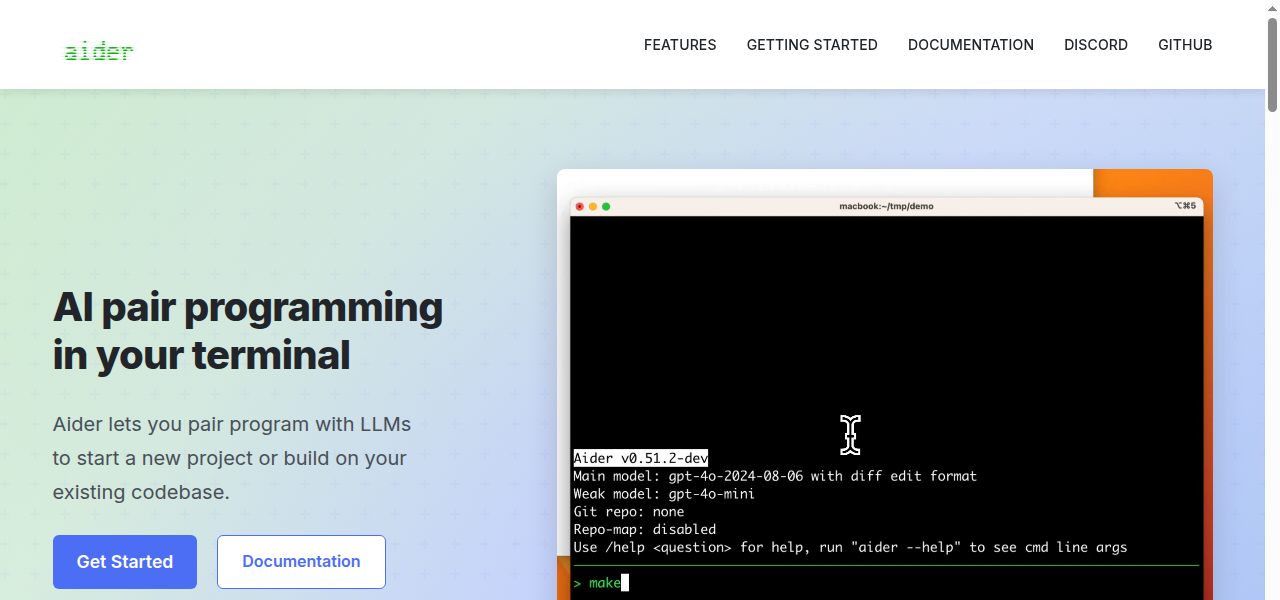Click the yellow traffic light in the terminal mockup
1280x600 pixels.
(595, 205)
